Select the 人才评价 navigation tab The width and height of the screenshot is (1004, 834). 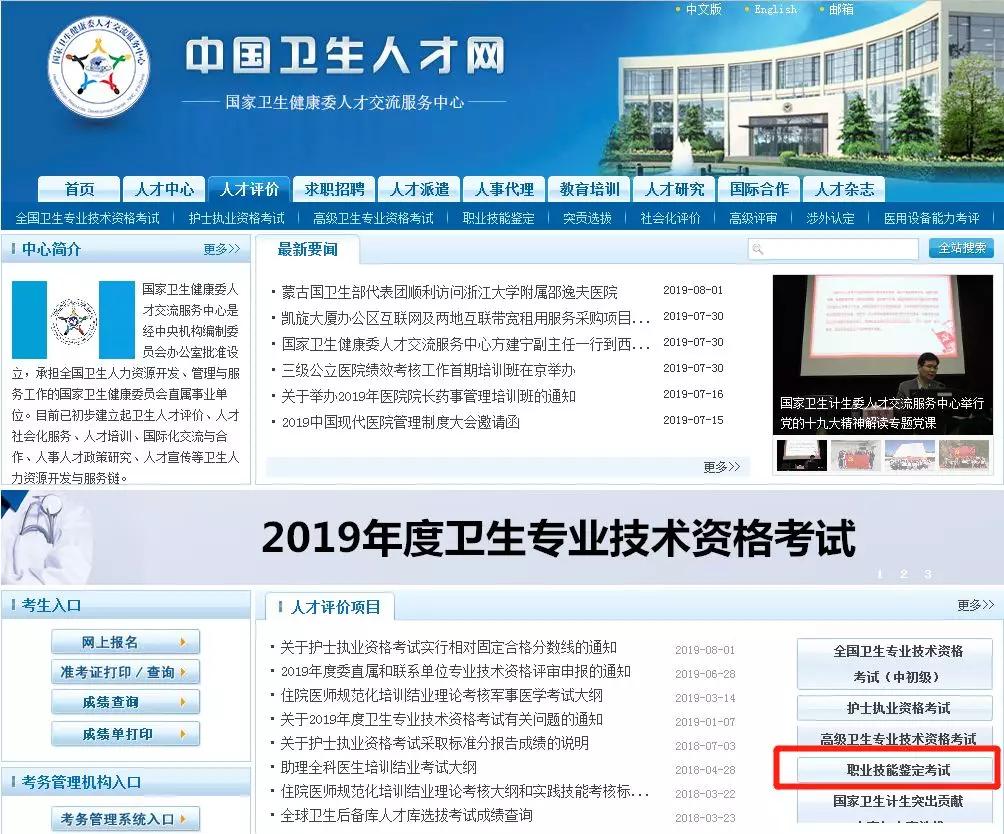click(249, 189)
